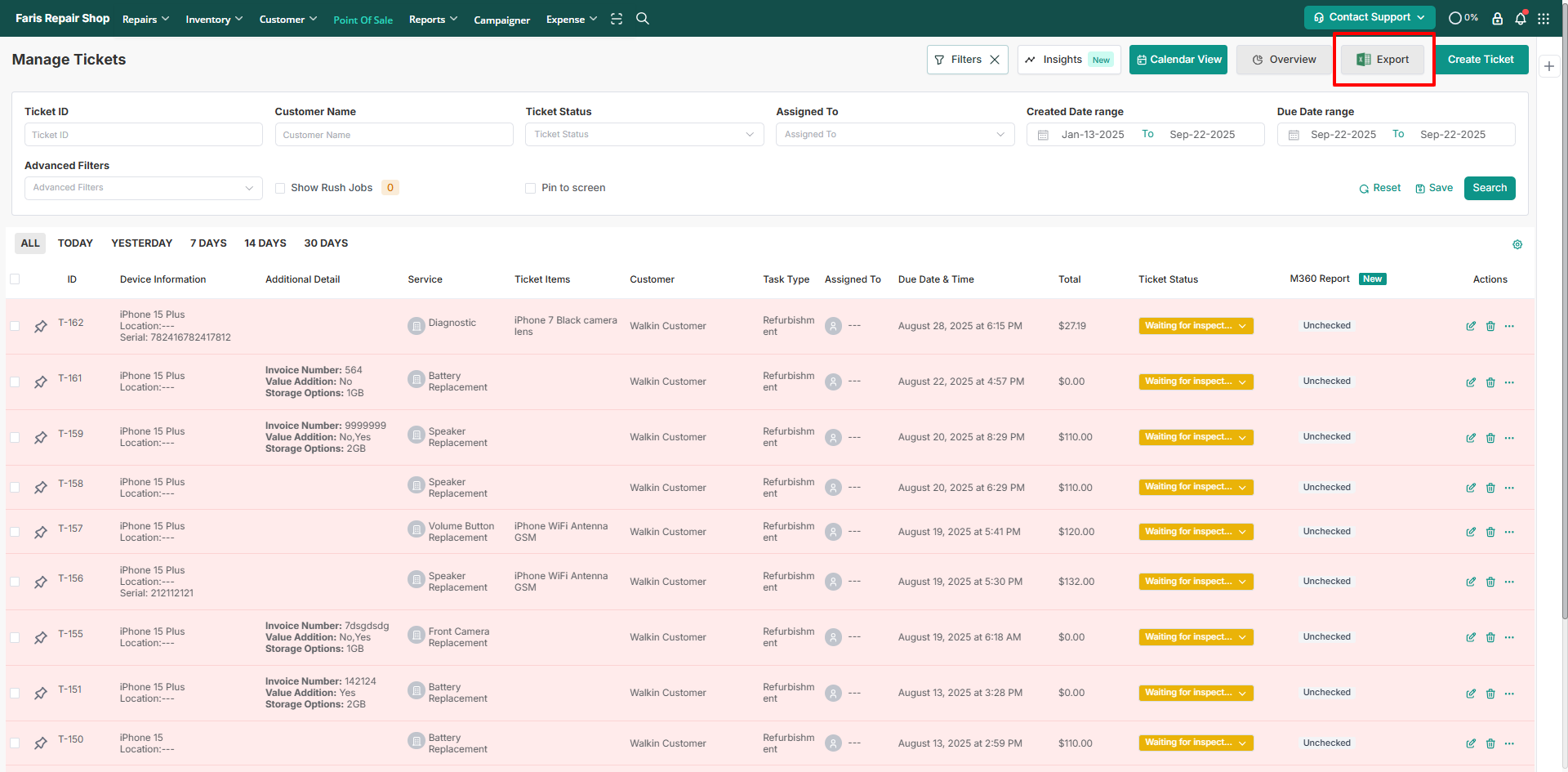Switch to the 7 DAYS tab
This screenshot has height=772, width=1568.
[208, 243]
